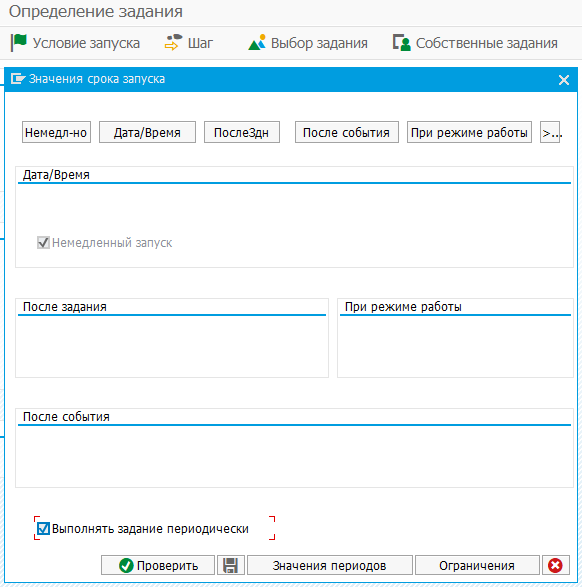Open the Ограничения button
The image size is (582, 587).
[477, 565]
